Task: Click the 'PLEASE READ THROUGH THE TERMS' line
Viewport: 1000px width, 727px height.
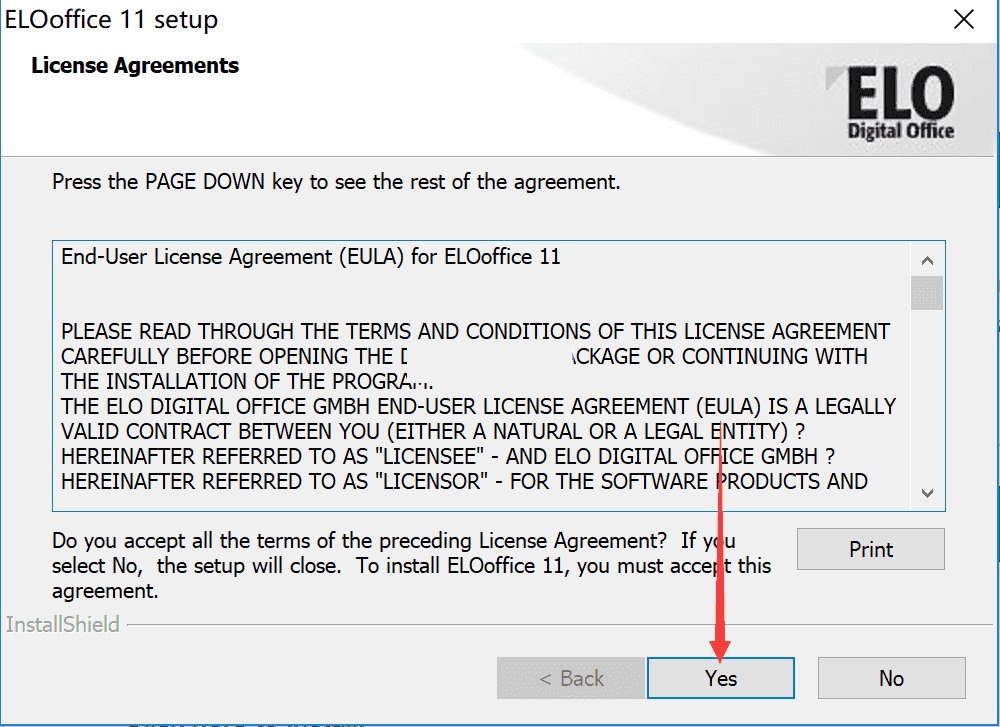Action: point(475,331)
